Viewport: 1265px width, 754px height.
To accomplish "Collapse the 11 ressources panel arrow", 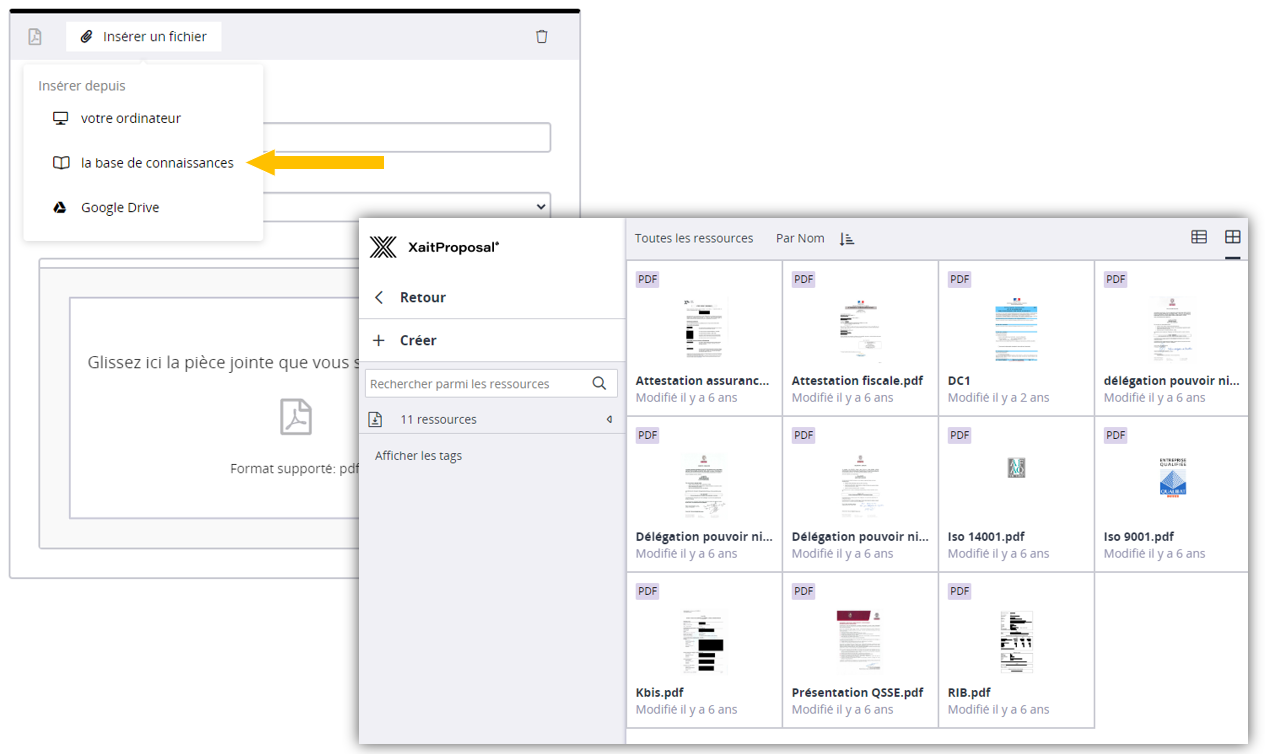I will pyautogui.click(x=609, y=419).
